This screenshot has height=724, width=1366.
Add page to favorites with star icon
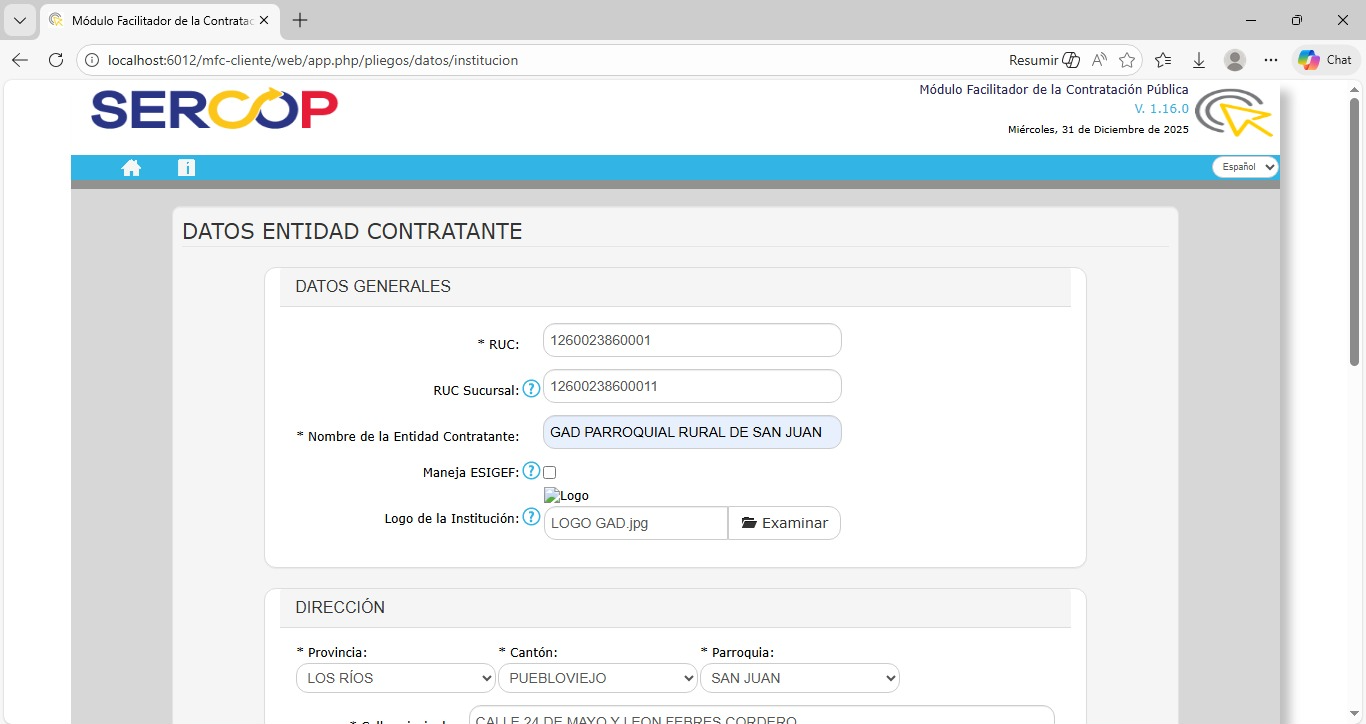click(x=1127, y=60)
